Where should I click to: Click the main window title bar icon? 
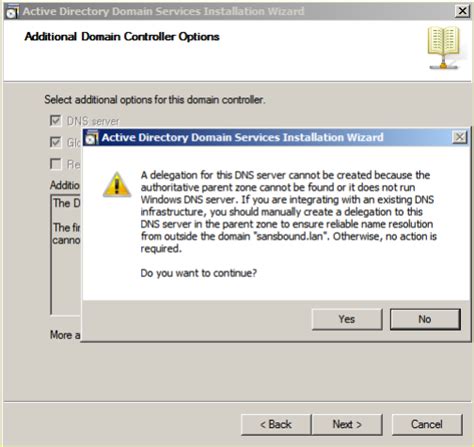point(12,11)
